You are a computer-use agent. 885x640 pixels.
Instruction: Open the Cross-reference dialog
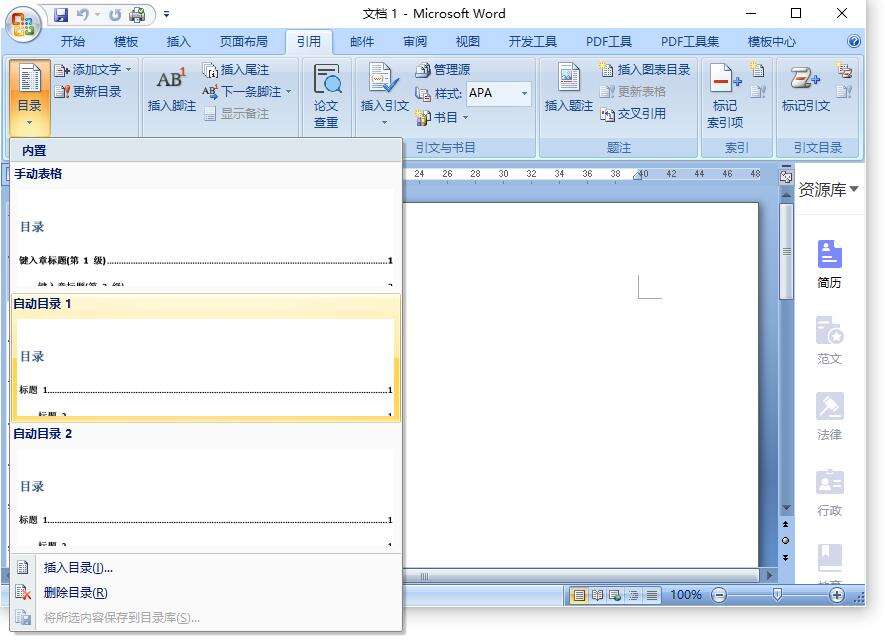coord(633,114)
